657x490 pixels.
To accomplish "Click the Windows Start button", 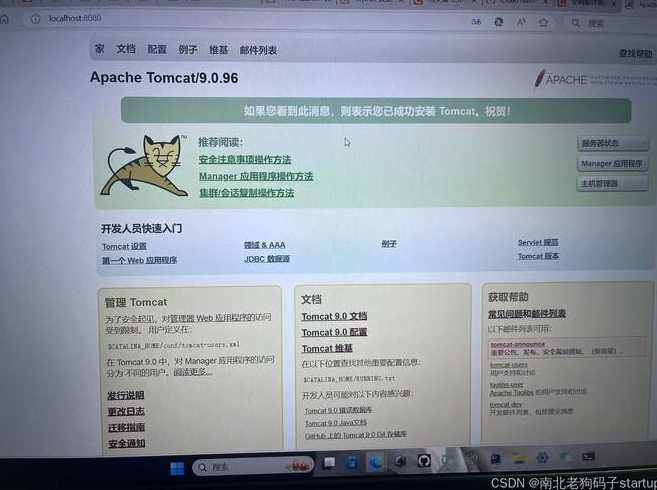I will point(177,468).
